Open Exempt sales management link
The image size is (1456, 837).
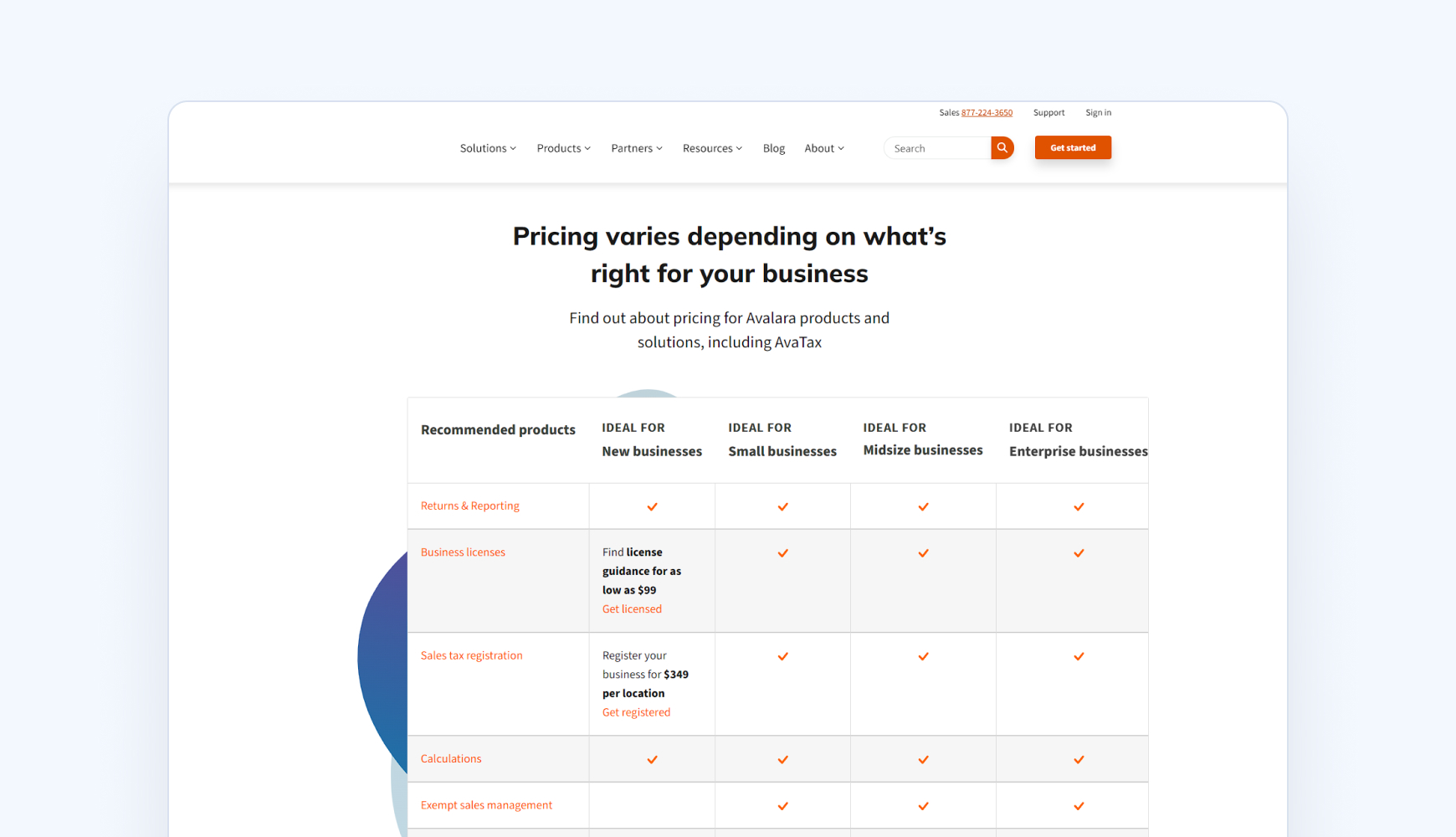pos(486,804)
